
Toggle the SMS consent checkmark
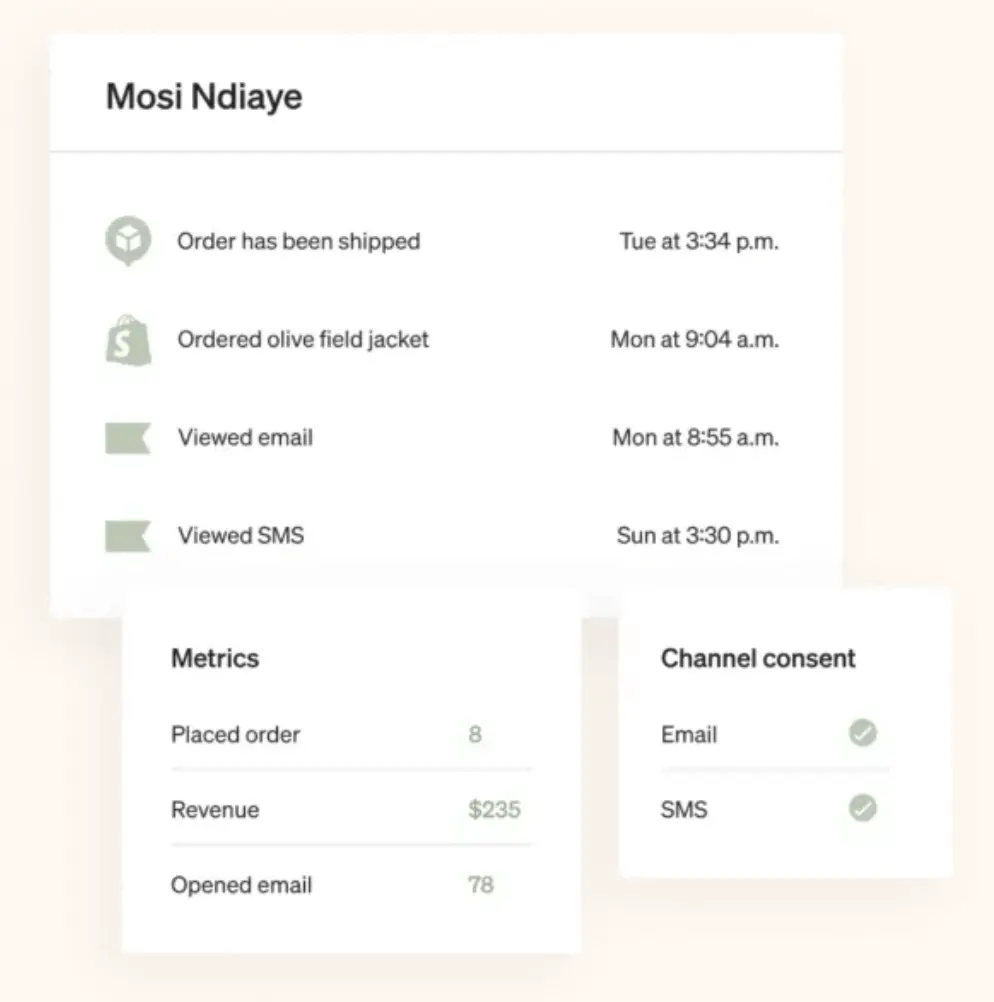tap(863, 808)
